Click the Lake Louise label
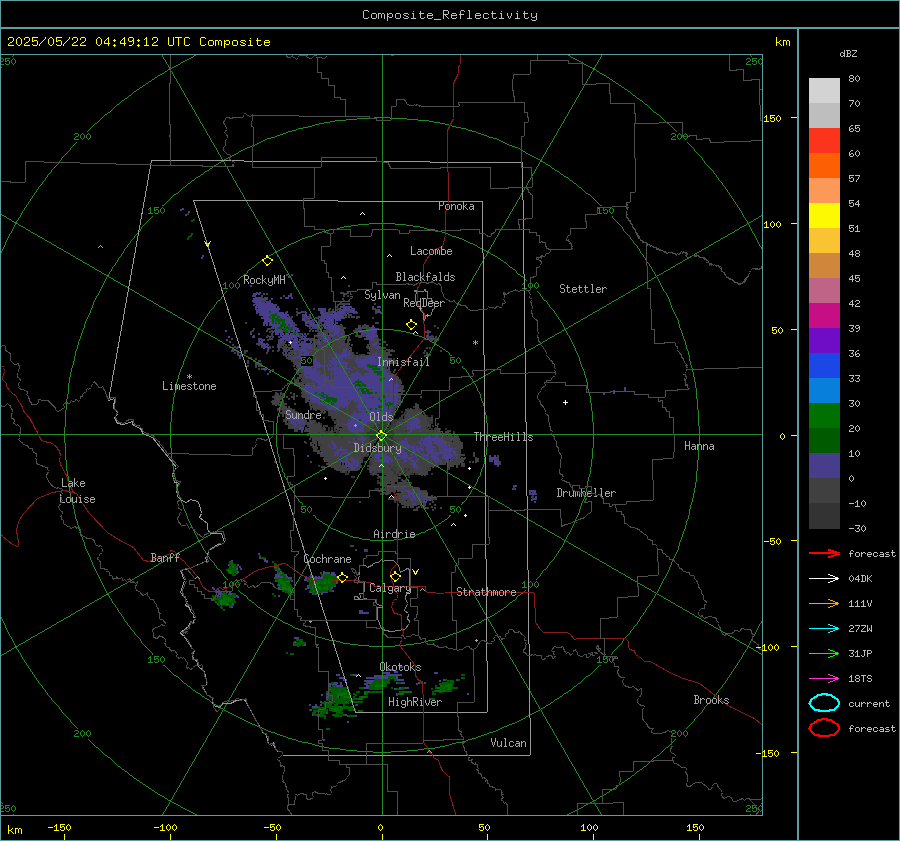This screenshot has height=841, width=900. tap(77, 491)
